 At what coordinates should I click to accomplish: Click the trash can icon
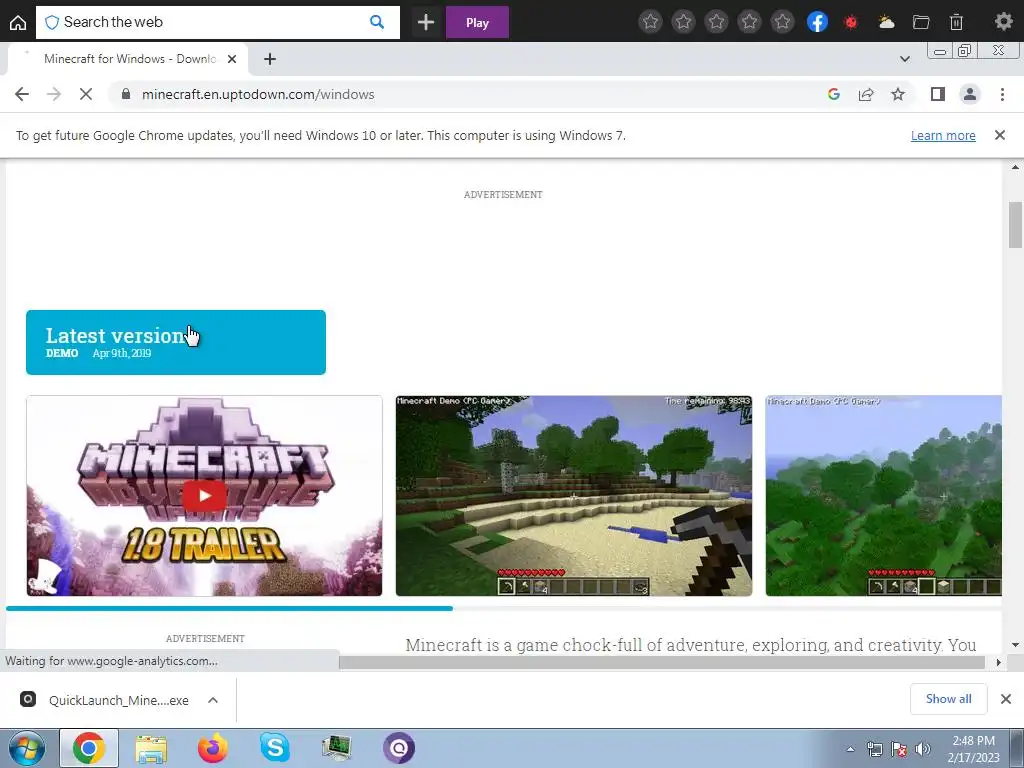click(x=956, y=22)
